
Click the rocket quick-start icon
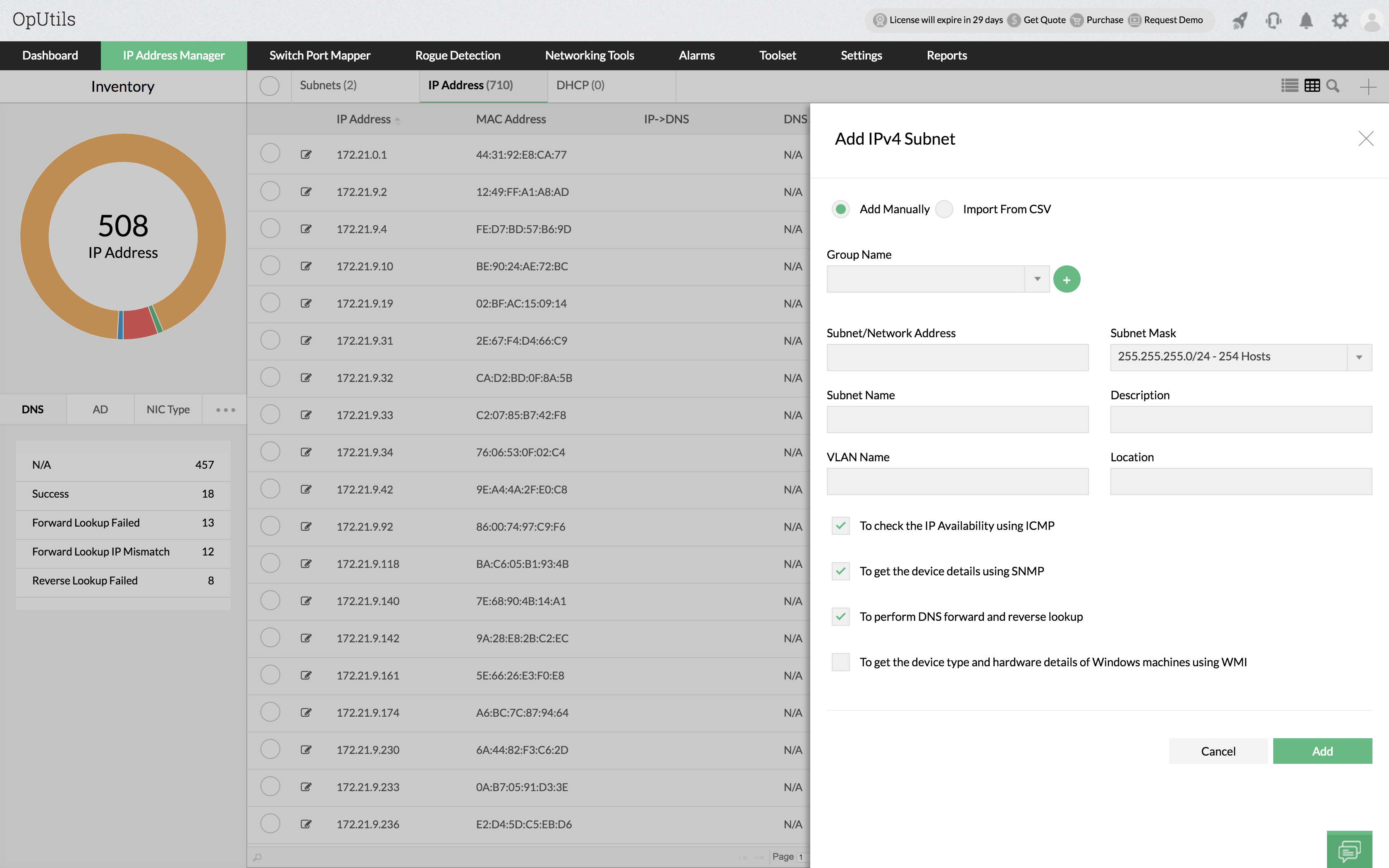(x=1240, y=21)
